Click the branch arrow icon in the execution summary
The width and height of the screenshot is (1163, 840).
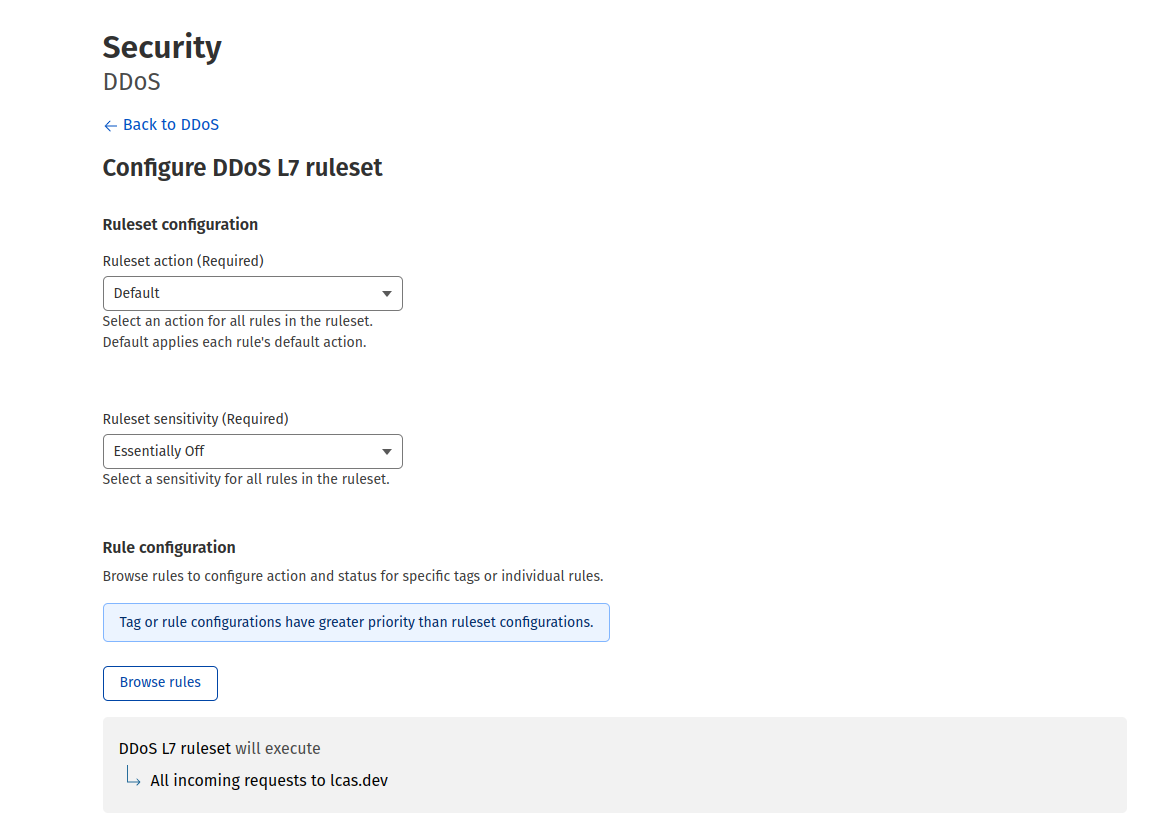click(x=133, y=776)
